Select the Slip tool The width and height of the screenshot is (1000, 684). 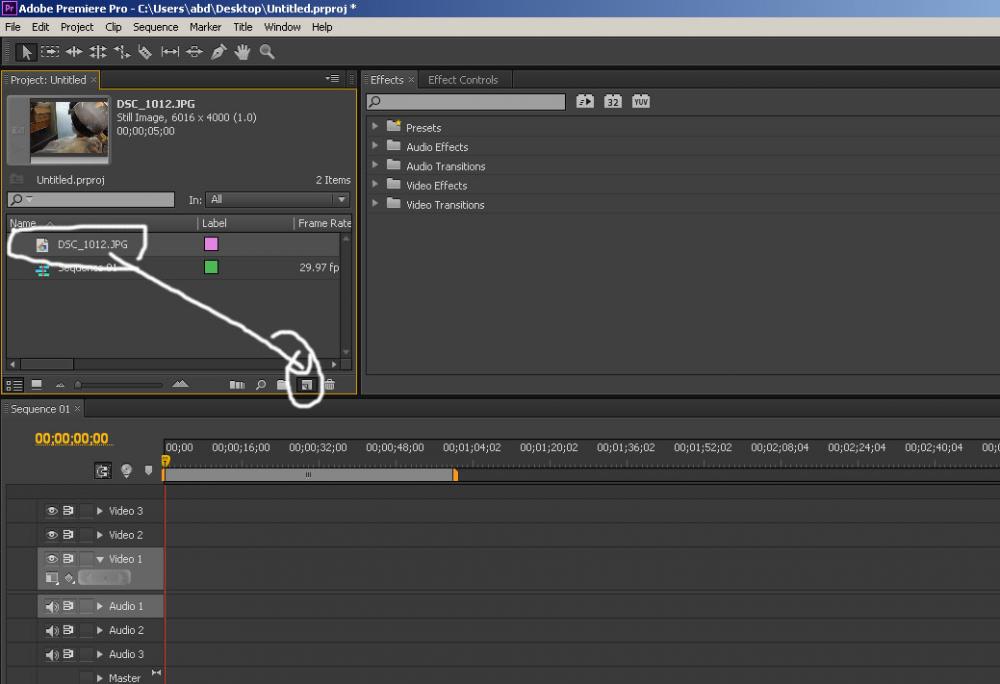[170, 52]
